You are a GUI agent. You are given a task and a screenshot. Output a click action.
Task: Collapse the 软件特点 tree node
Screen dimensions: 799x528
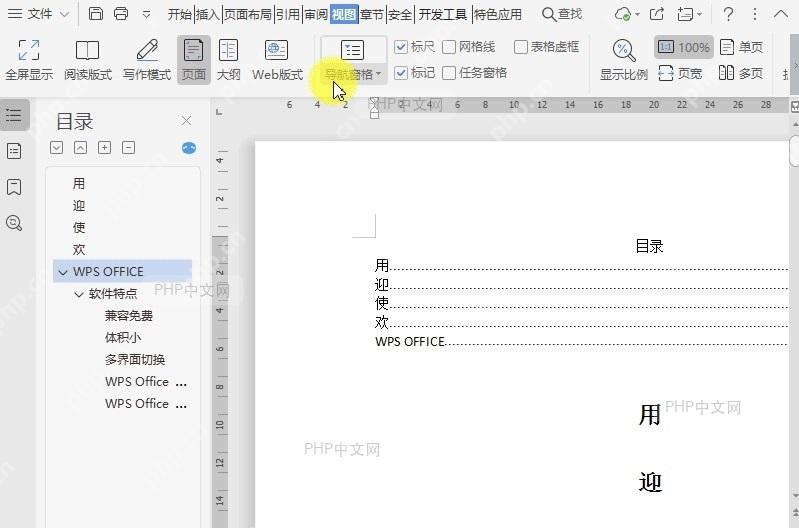tap(79, 294)
